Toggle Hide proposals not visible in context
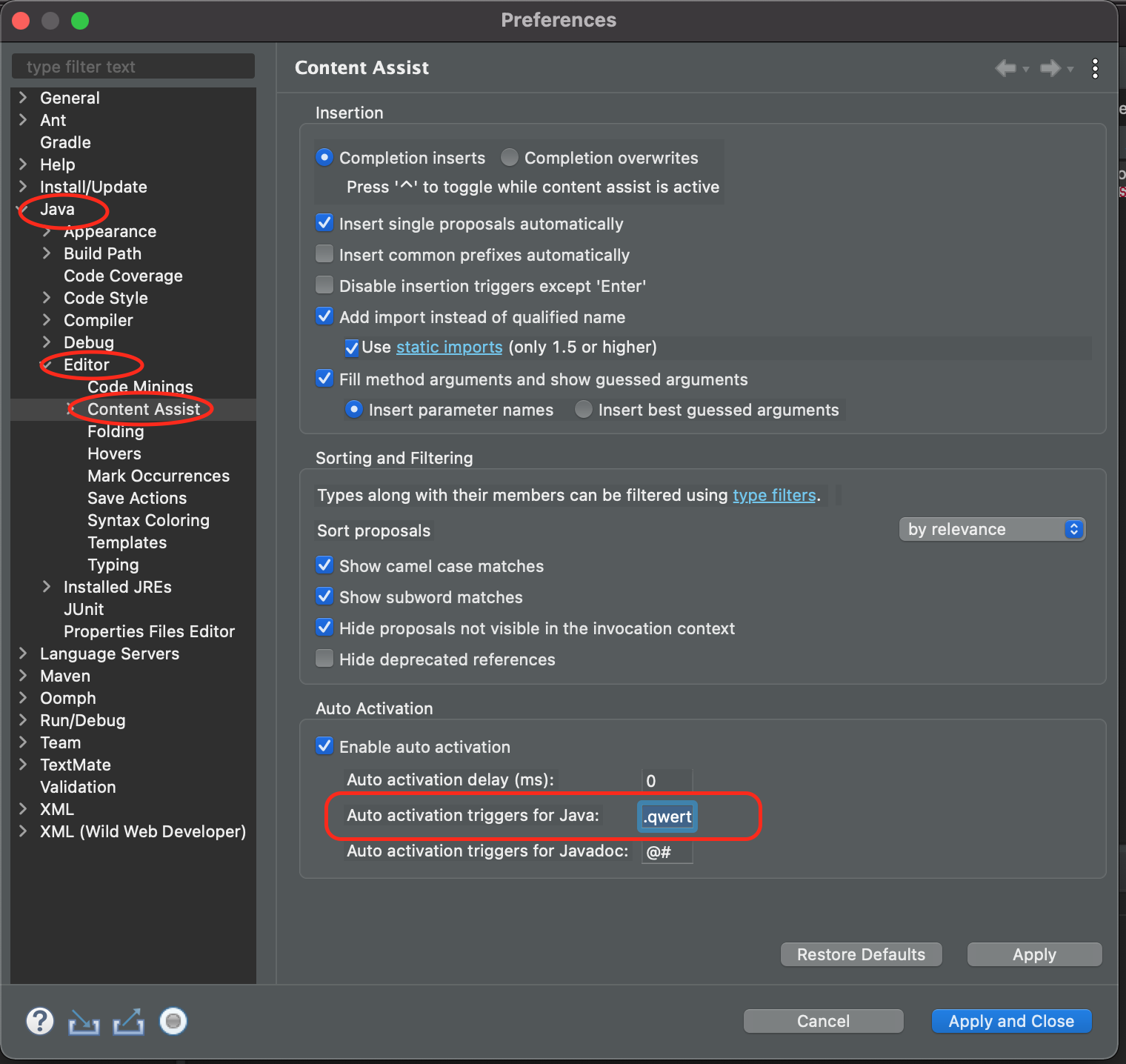This screenshot has height=1064, width=1126. point(324,628)
